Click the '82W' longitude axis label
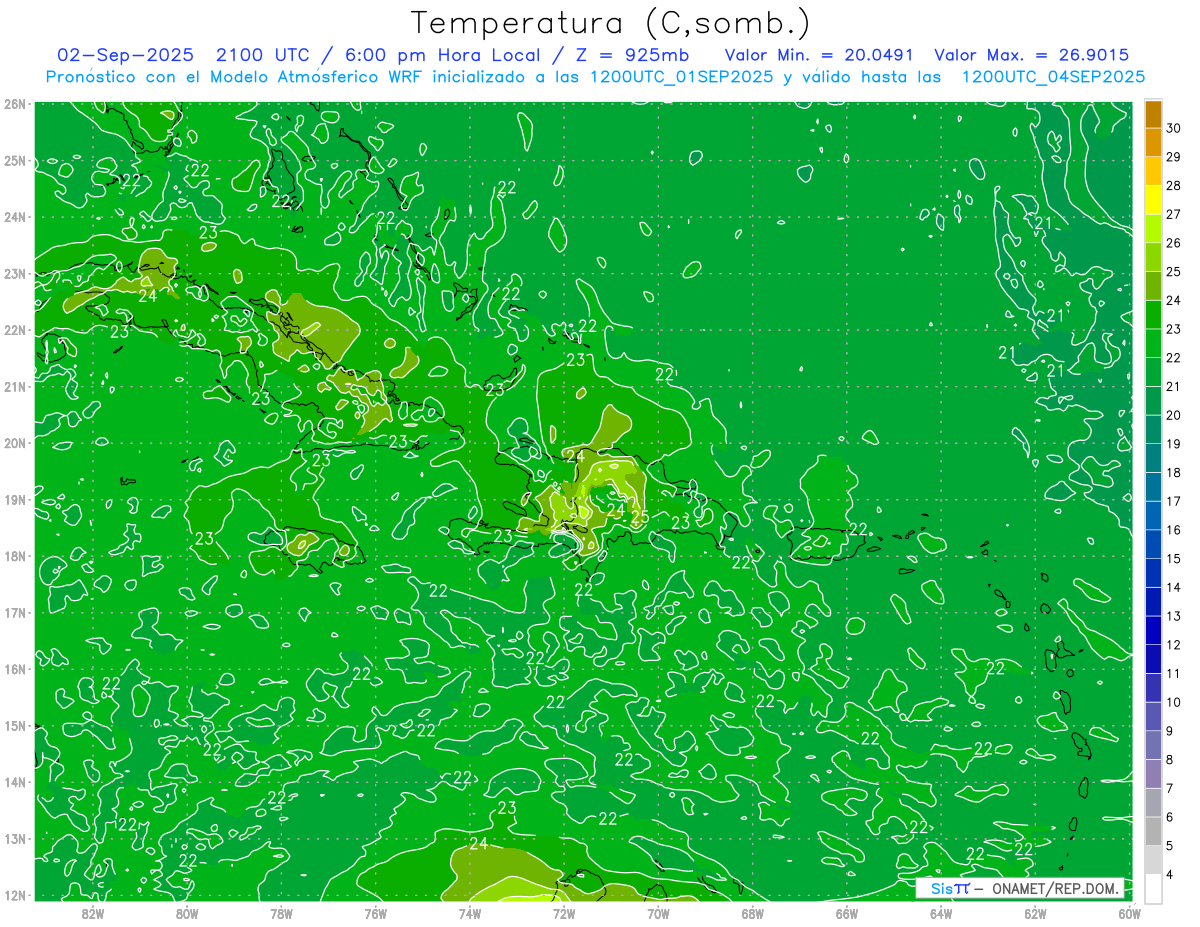This screenshot has width=1200, height=927. (92, 913)
